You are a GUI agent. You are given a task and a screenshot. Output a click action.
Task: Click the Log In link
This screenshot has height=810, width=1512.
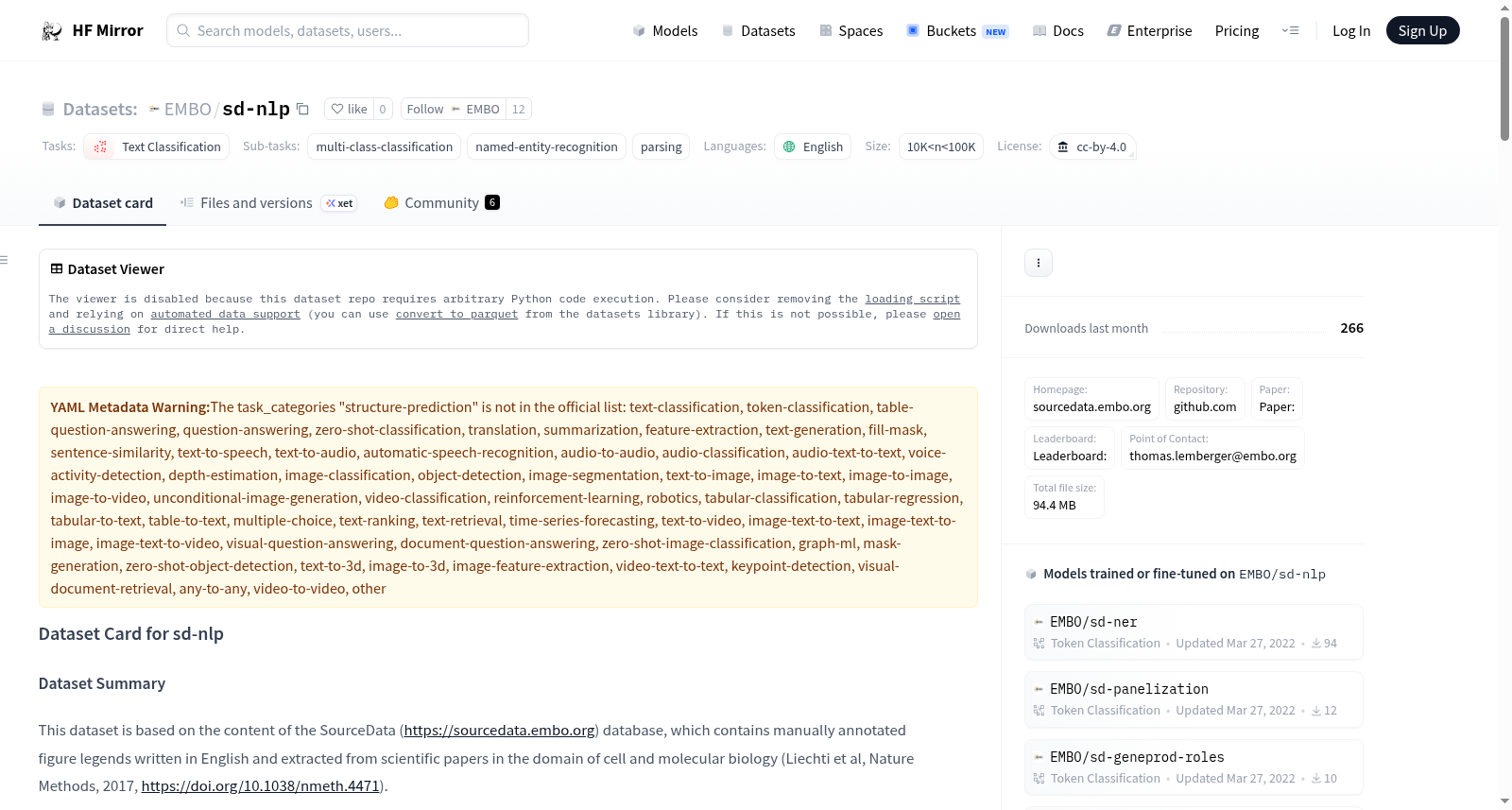(x=1351, y=31)
